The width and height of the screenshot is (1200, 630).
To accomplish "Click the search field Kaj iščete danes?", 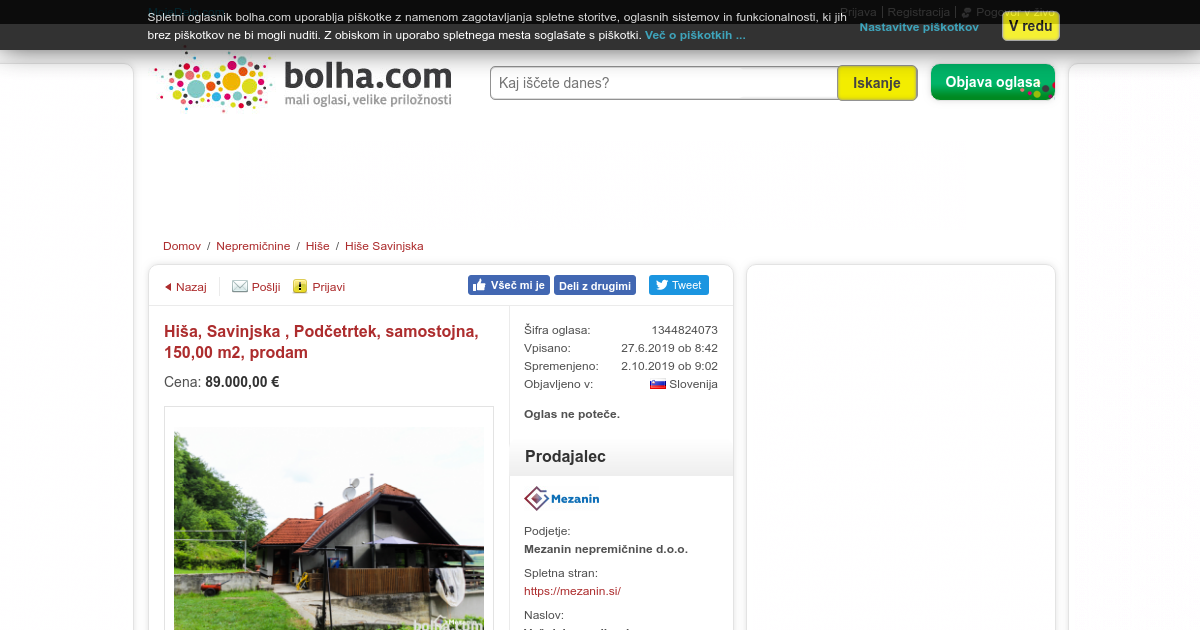I will [x=664, y=83].
